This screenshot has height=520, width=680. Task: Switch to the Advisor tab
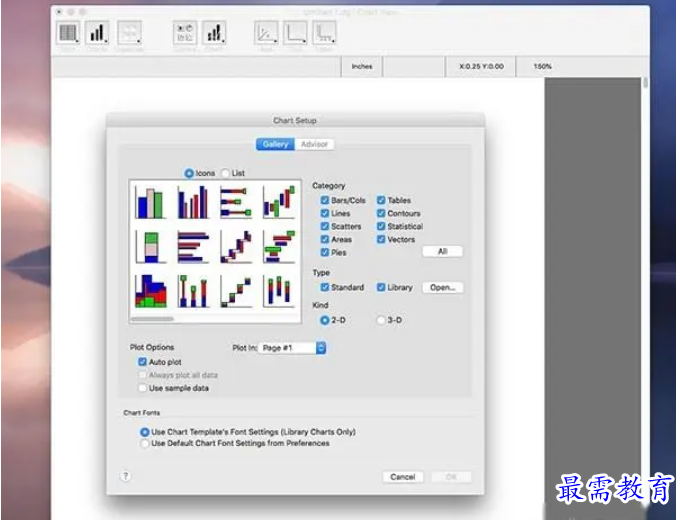(x=314, y=144)
